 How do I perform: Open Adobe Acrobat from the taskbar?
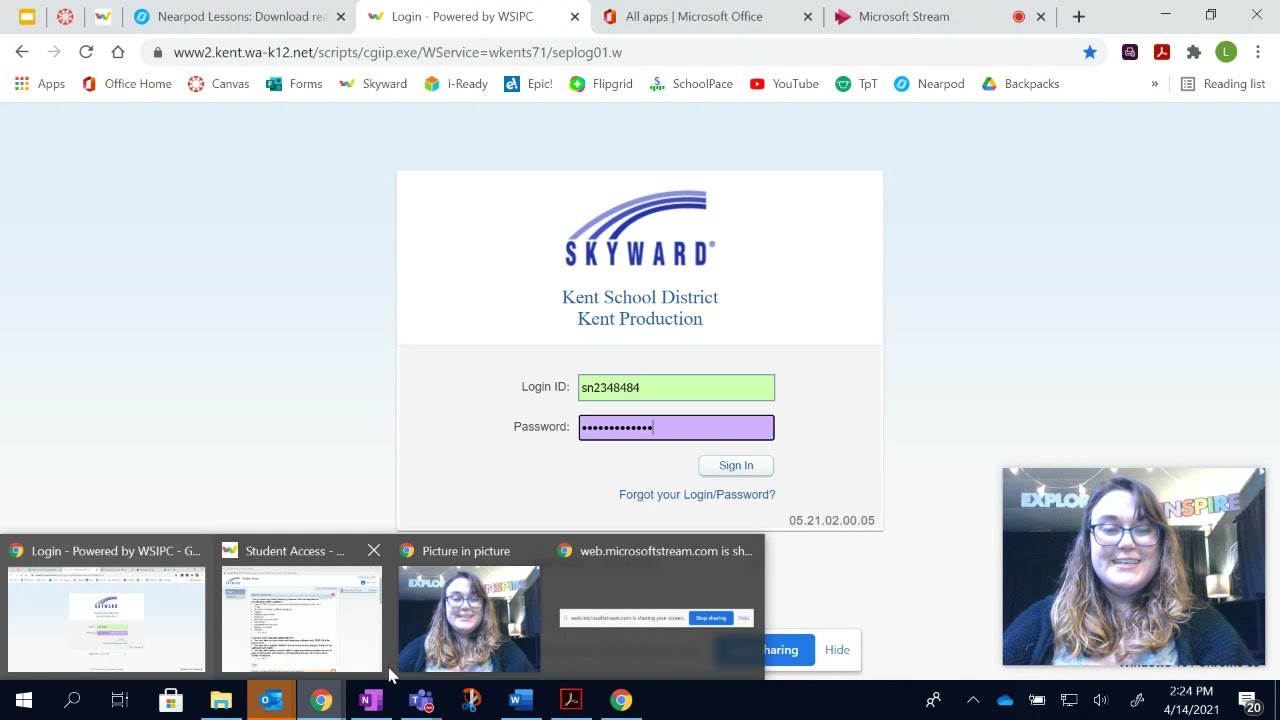point(571,700)
